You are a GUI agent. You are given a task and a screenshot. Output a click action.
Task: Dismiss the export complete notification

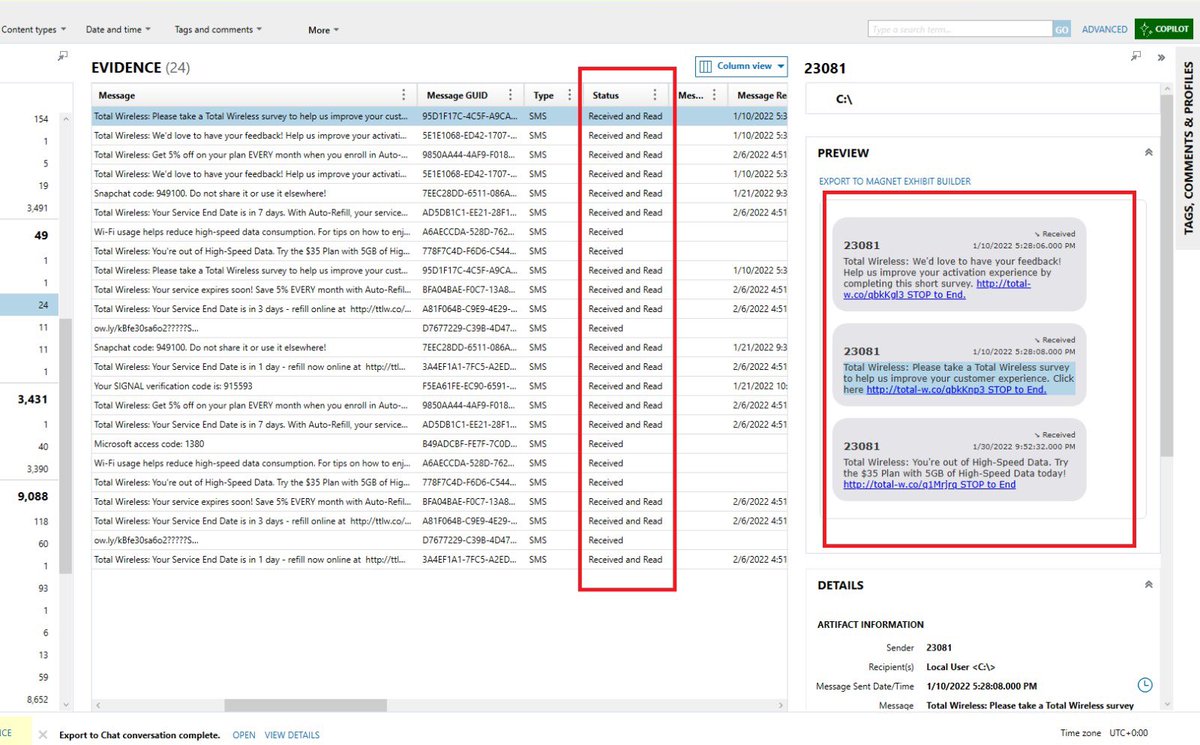point(42,735)
